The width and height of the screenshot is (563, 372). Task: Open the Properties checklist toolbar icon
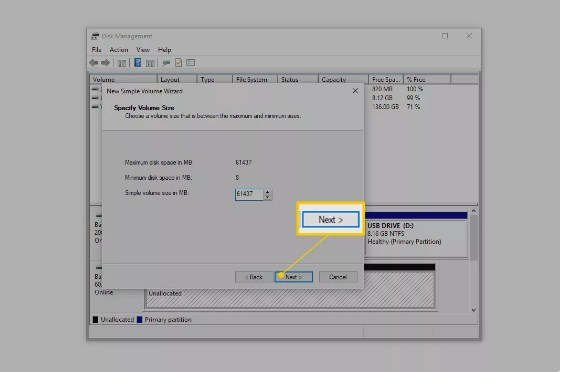tap(178, 63)
